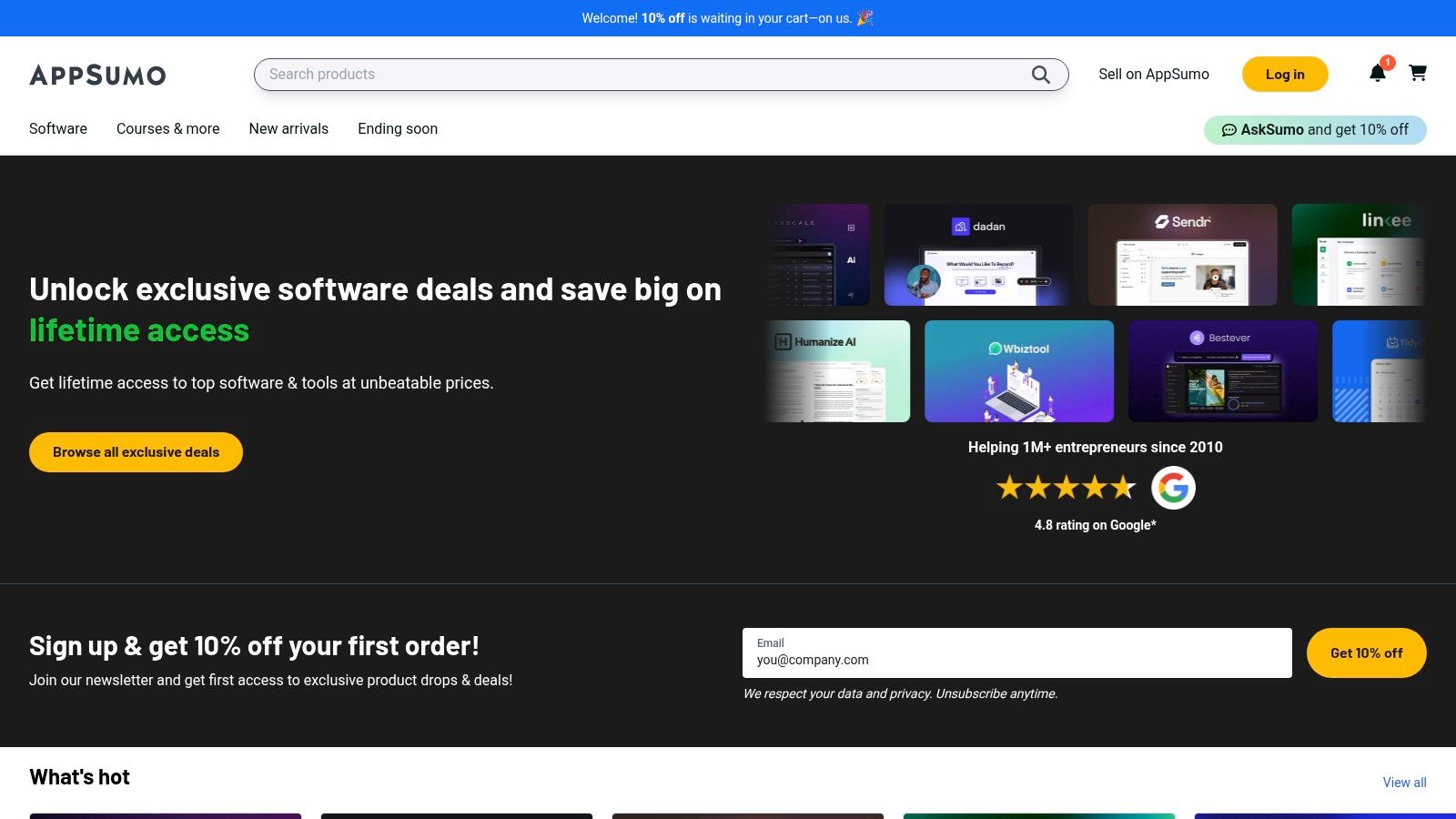Viewport: 1456px width, 819px height.
Task: Click 'Helping 1M+ entrepreneurs since 2010' text
Action: tap(1096, 447)
